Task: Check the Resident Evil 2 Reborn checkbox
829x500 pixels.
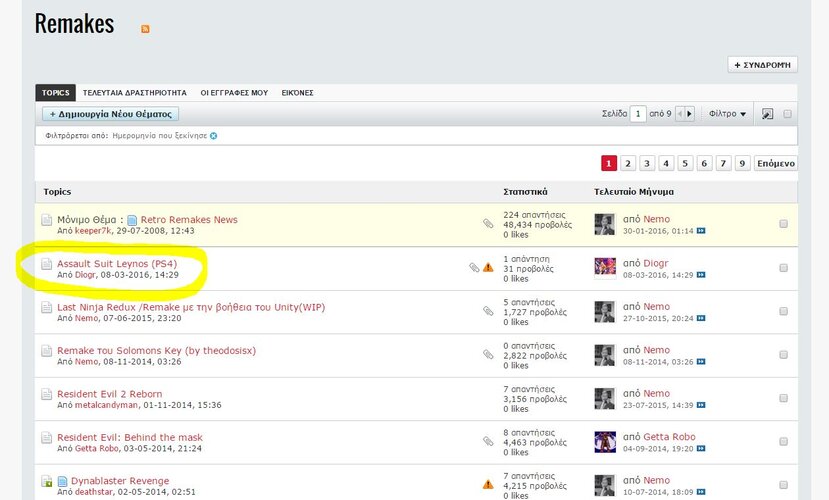Action: coord(784,397)
